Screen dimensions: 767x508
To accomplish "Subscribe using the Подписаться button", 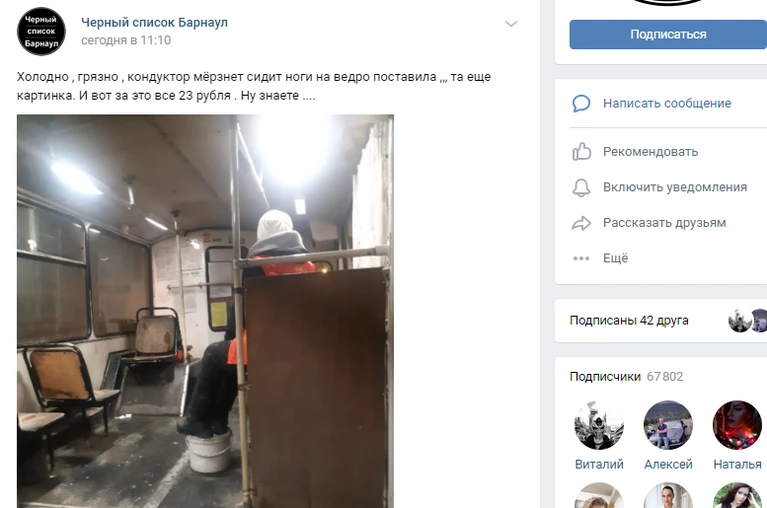I will [x=668, y=34].
